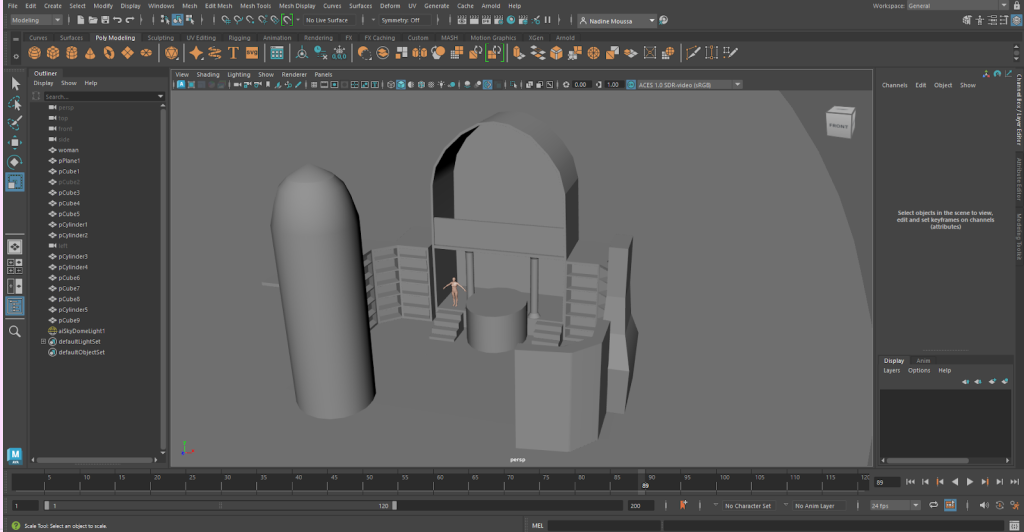Viewport: 1024px width, 532px height.
Task: Switch to the Sculpting shelf tab
Action: coord(161,38)
